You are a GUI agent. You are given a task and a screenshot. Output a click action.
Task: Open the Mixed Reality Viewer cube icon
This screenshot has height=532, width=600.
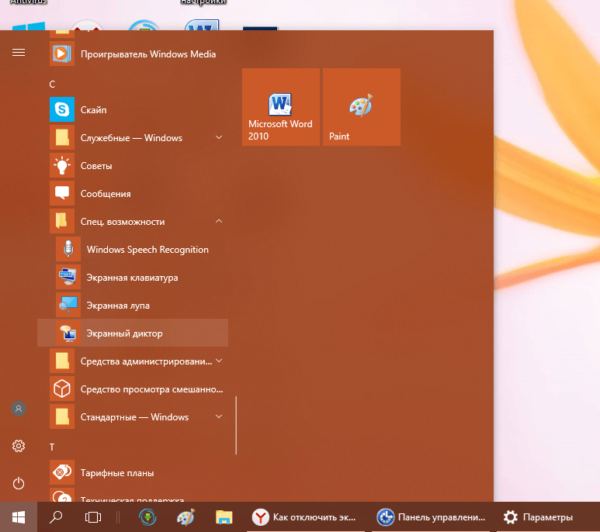coord(62,389)
